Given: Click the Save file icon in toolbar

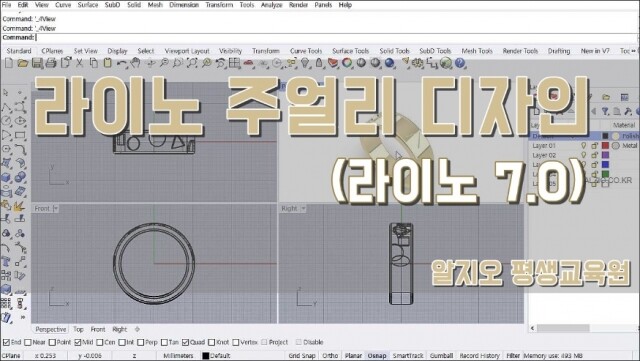Looking at the screenshot, I should (x=37, y=63).
